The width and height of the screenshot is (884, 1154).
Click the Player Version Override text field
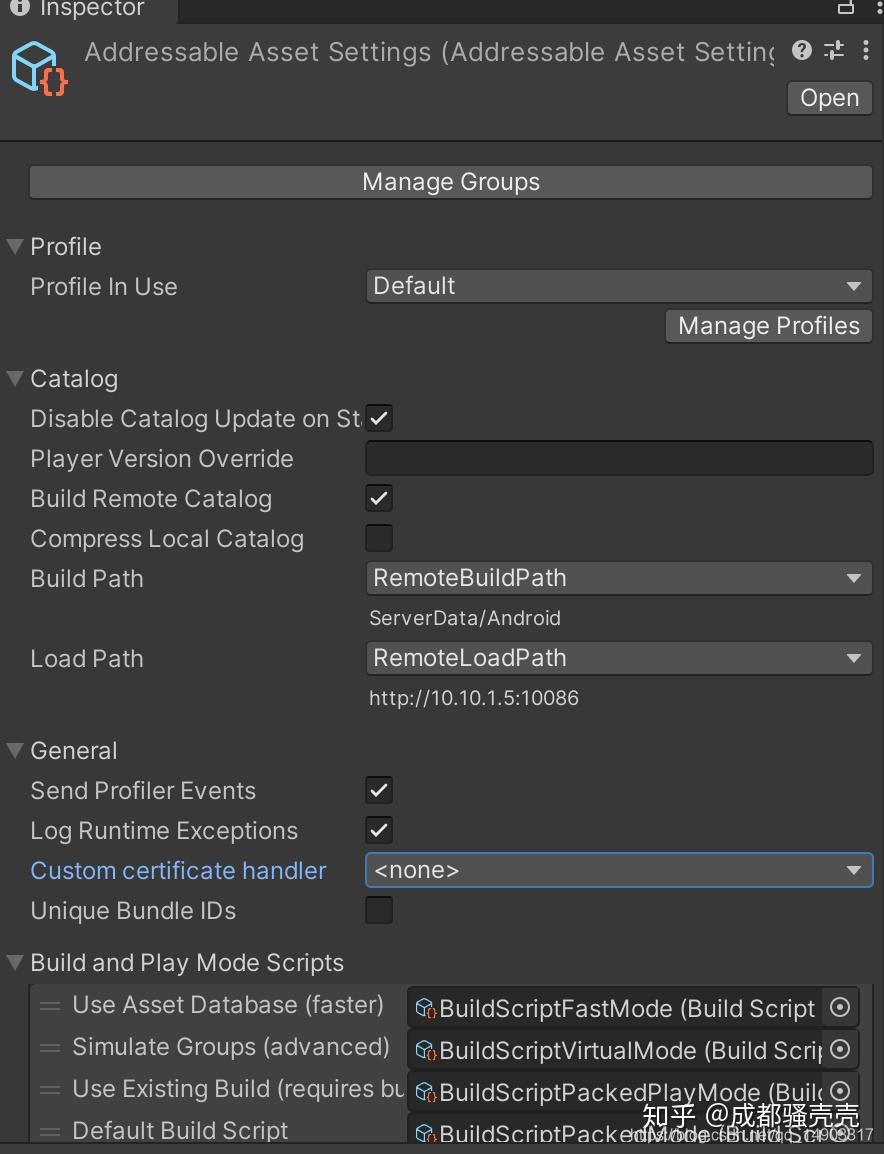pyautogui.click(x=618, y=457)
